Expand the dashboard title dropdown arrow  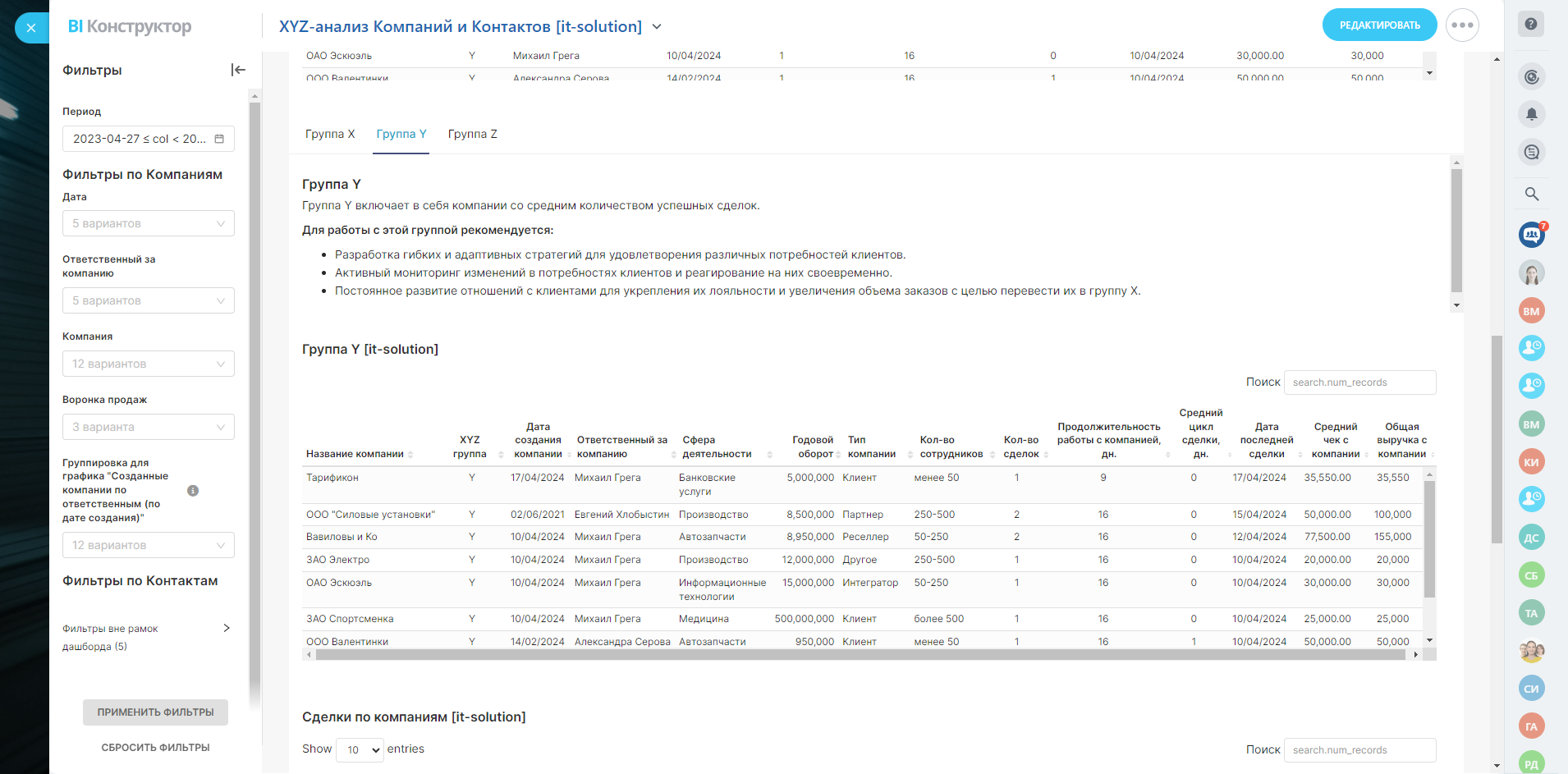(x=657, y=27)
